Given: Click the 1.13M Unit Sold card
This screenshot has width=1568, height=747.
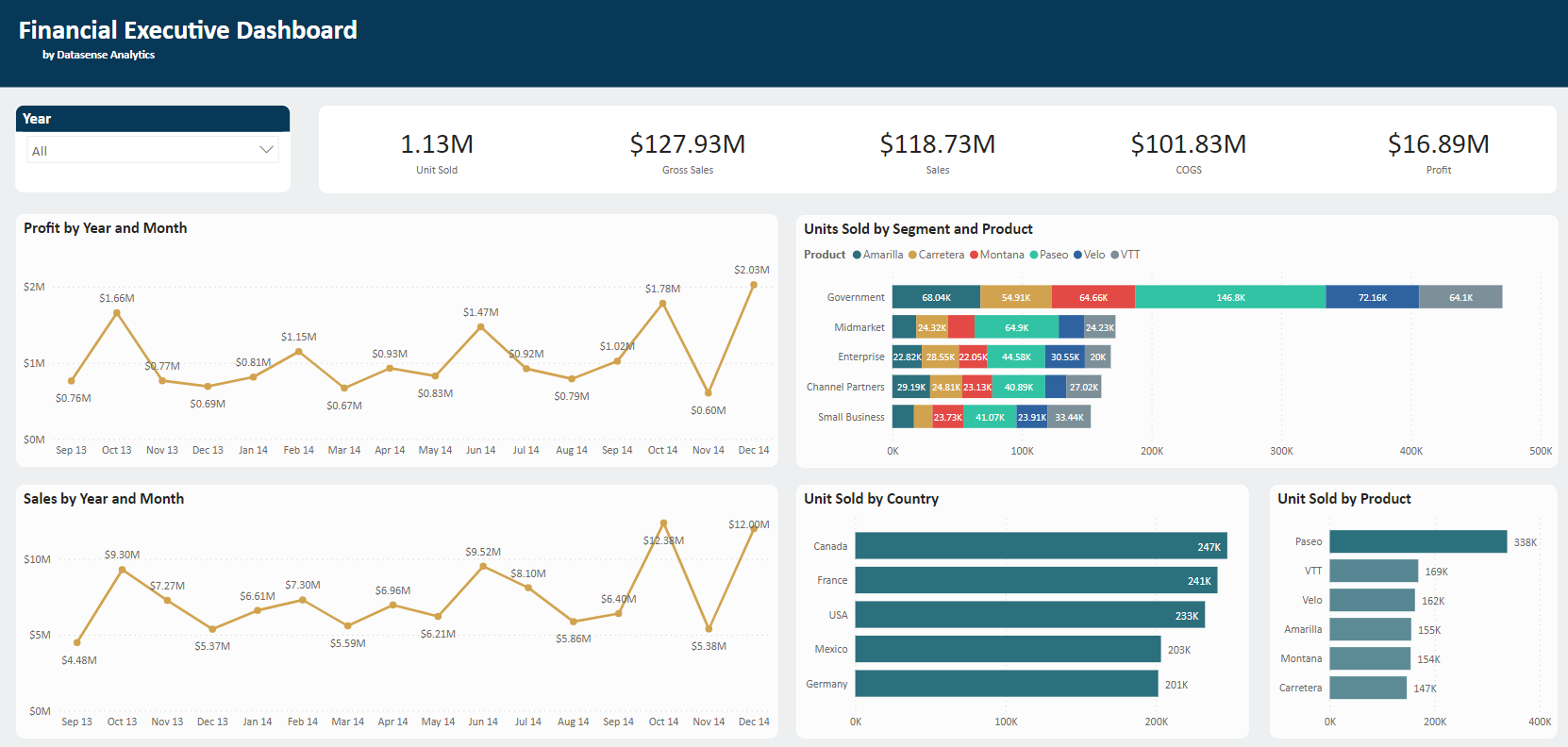Looking at the screenshot, I should coord(437,151).
